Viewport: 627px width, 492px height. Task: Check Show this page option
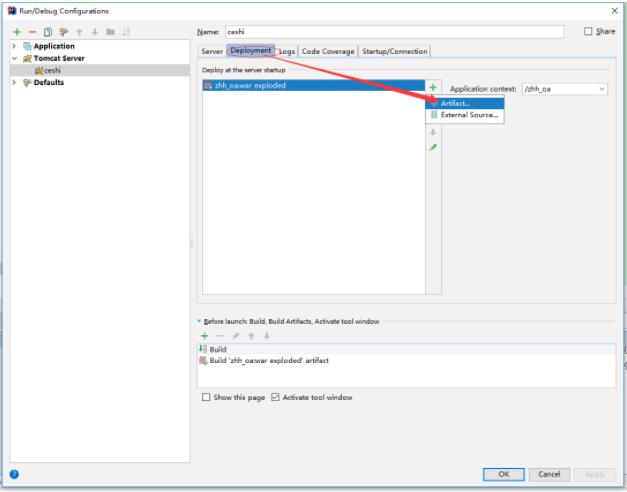(x=206, y=397)
